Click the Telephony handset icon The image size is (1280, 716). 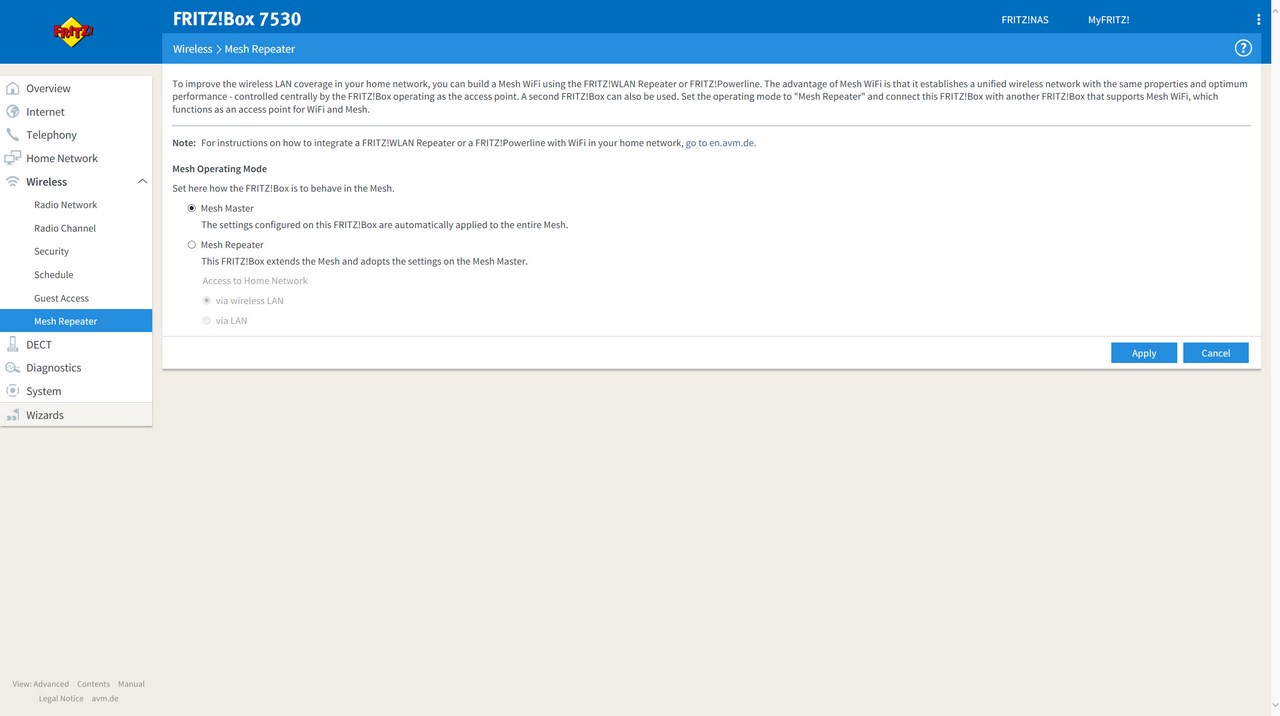(13, 135)
